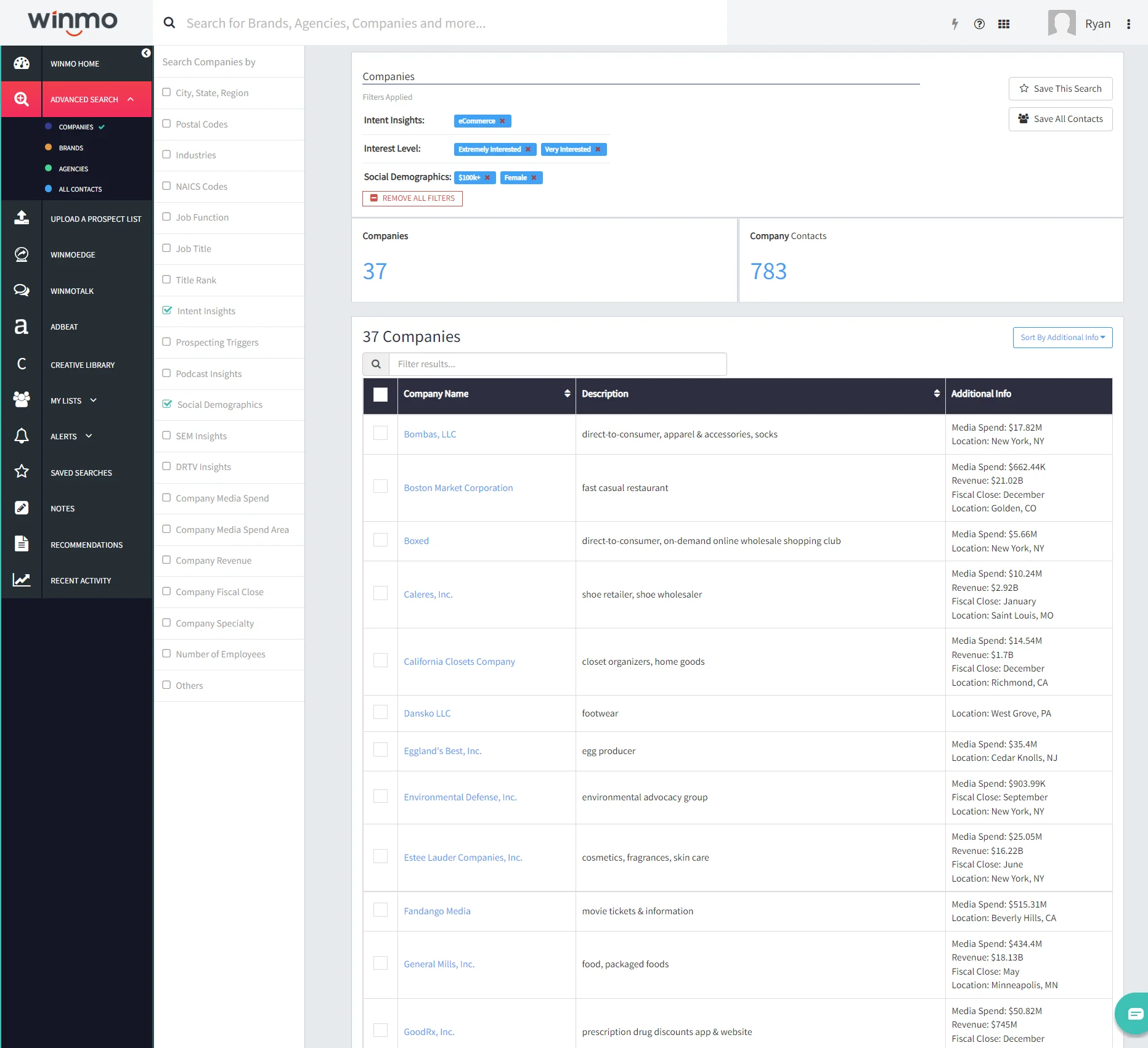Click the Creative Library 'C' icon

(22, 364)
